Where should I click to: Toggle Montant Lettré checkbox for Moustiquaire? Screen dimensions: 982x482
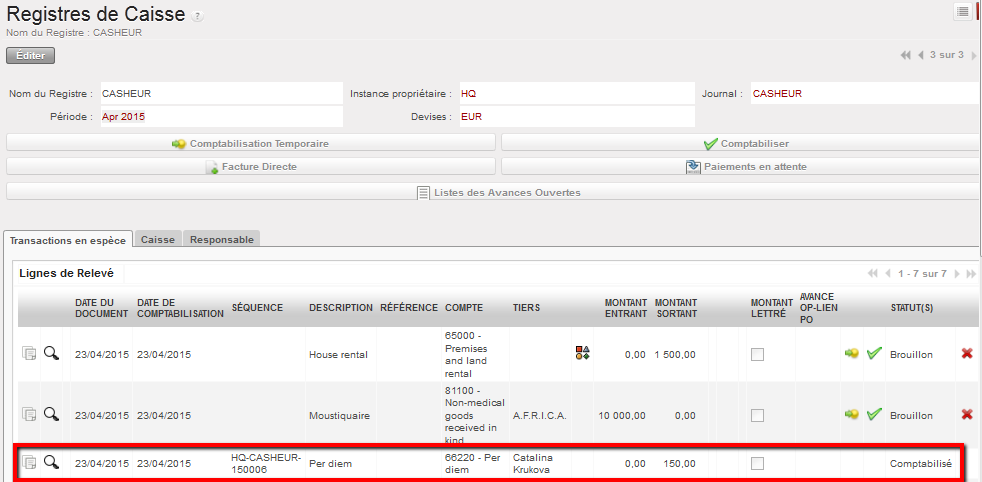click(x=757, y=414)
